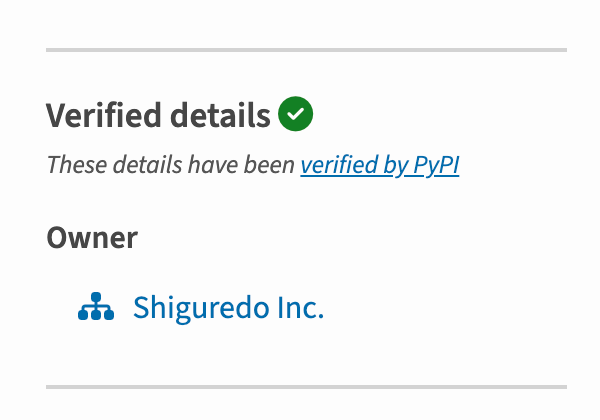Click the "Verified details" heading
The height and width of the screenshot is (420, 600).
158,115
